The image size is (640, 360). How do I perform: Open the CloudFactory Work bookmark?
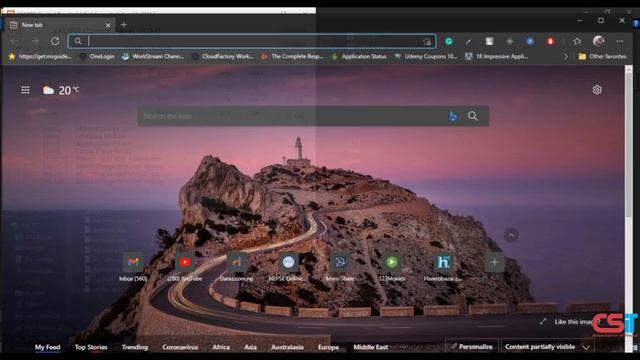click(223, 56)
